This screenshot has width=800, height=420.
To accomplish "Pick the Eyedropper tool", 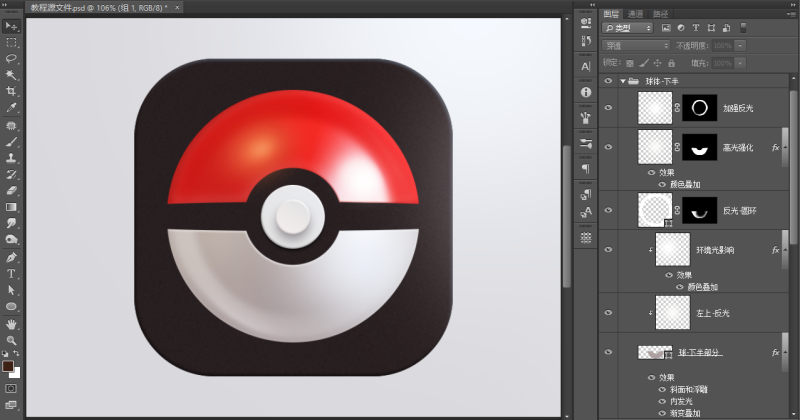I will (11, 107).
